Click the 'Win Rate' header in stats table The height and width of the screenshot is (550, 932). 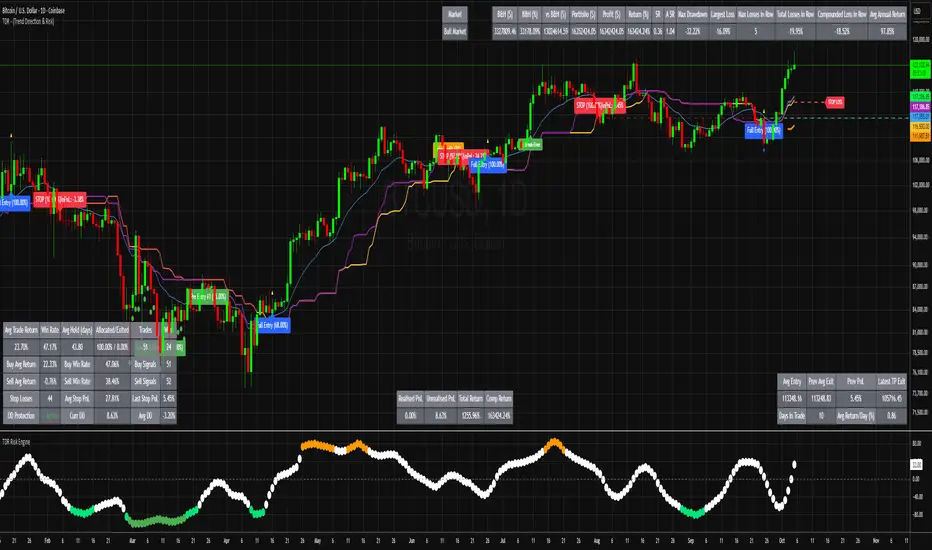tap(50, 330)
